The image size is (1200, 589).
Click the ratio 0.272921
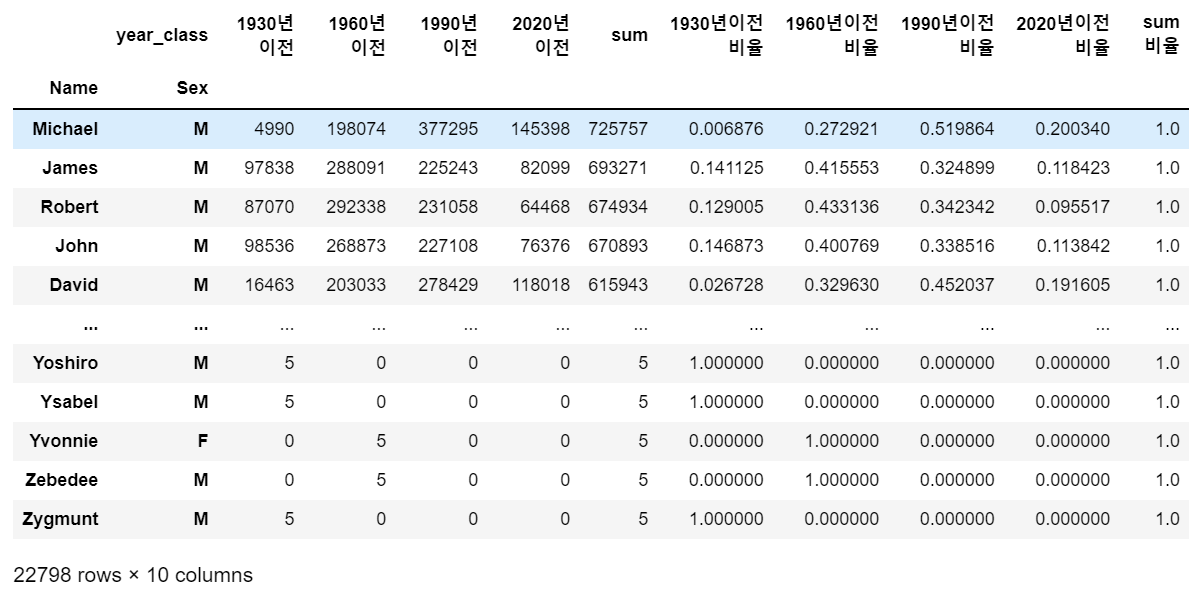[842, 129]
